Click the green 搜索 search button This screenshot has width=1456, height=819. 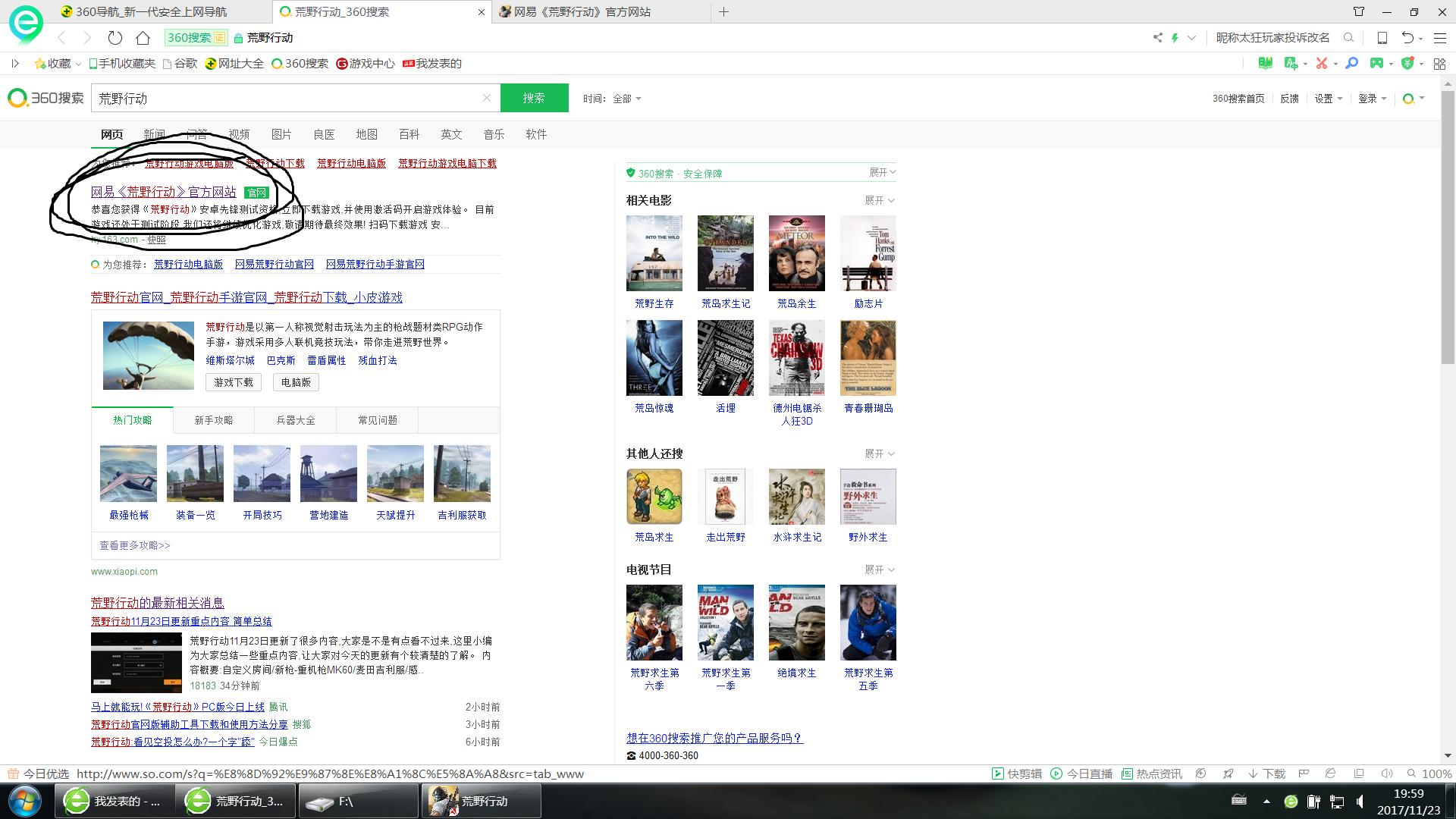point(533,98)
